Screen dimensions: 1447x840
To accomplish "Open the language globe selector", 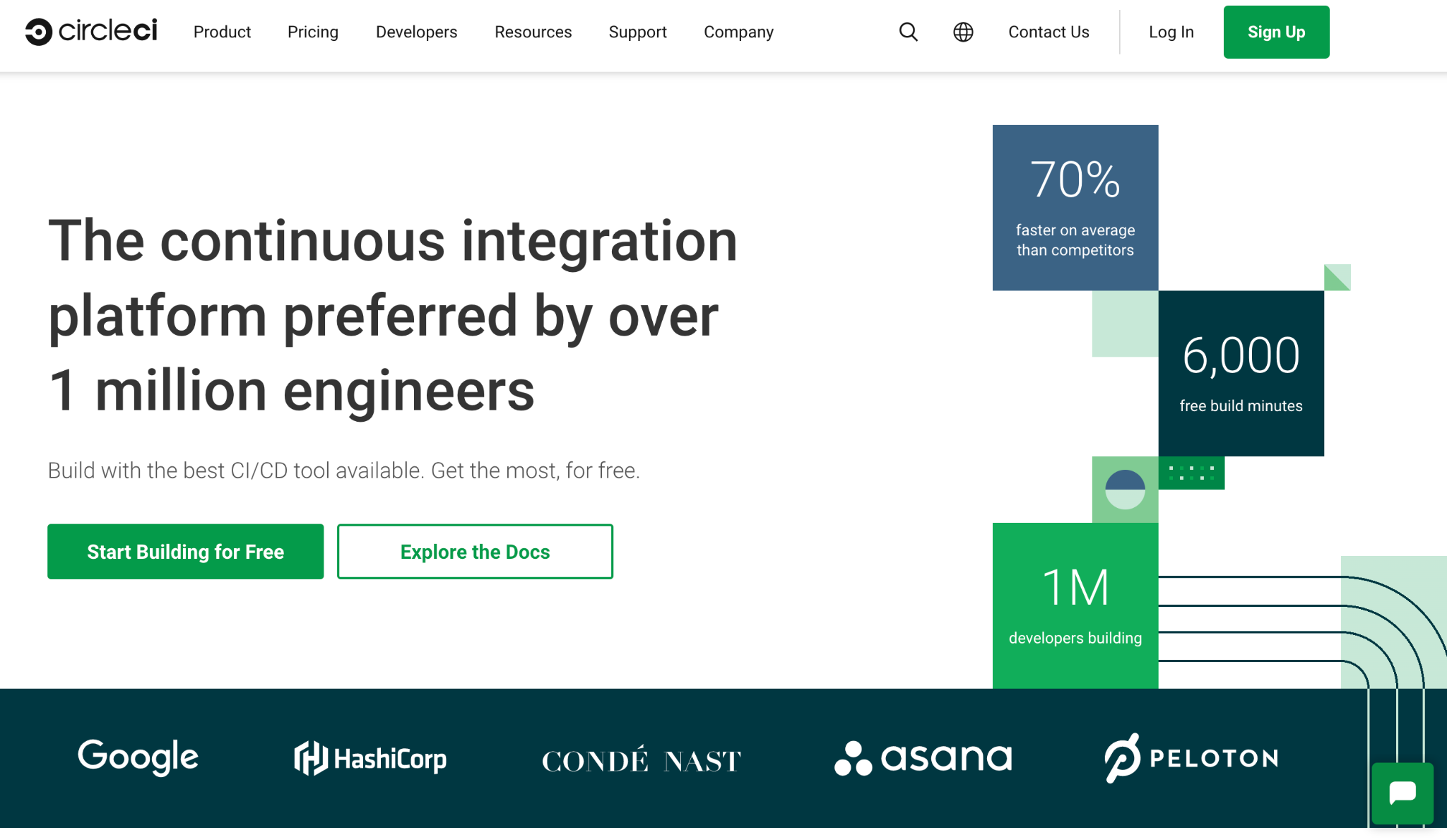I will click(963, 32).
